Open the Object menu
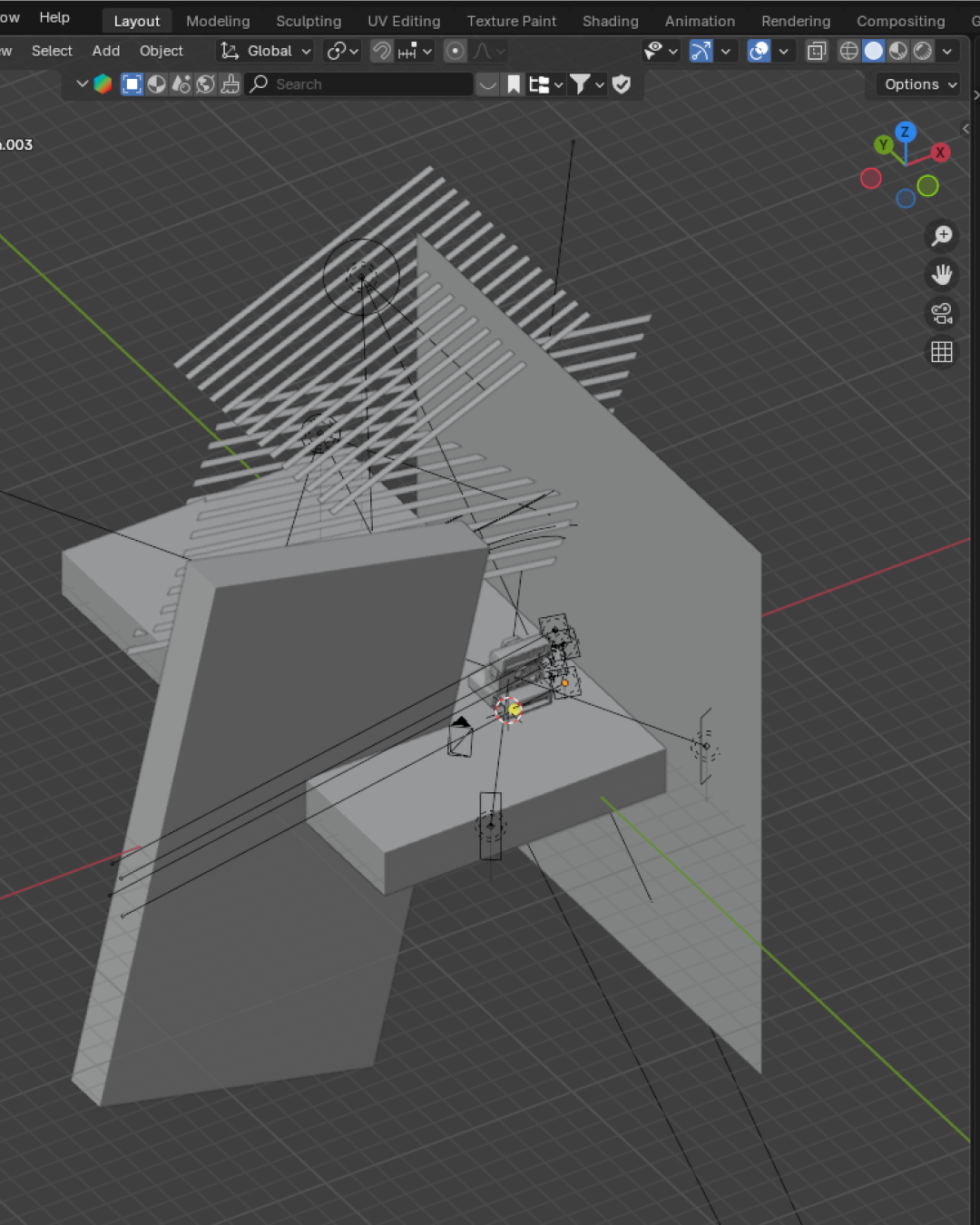 click(162, 51)
